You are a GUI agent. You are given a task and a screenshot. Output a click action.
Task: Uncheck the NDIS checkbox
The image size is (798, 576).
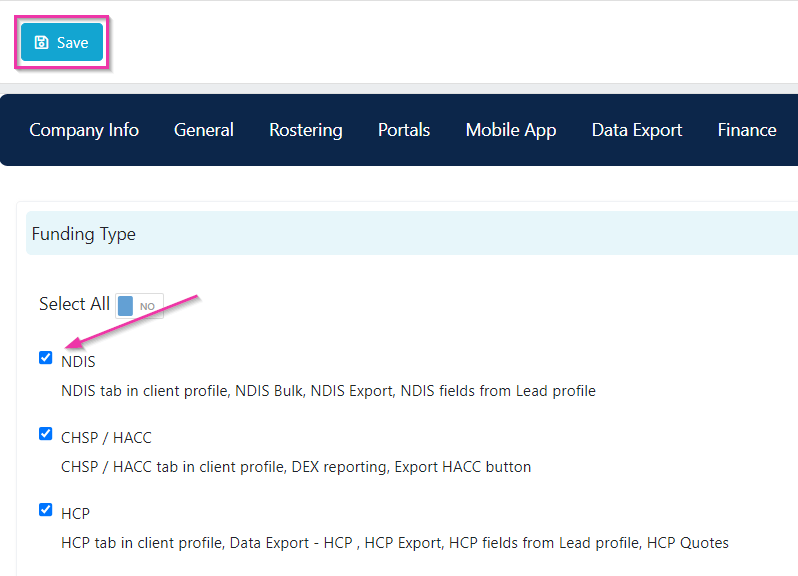click(x=46, y=358)
